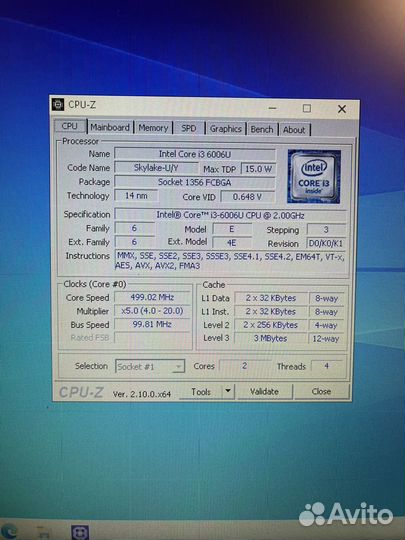Click the Intel Core i3 logo badge
This screenshot has height=540, width=405.
(314, 176)
